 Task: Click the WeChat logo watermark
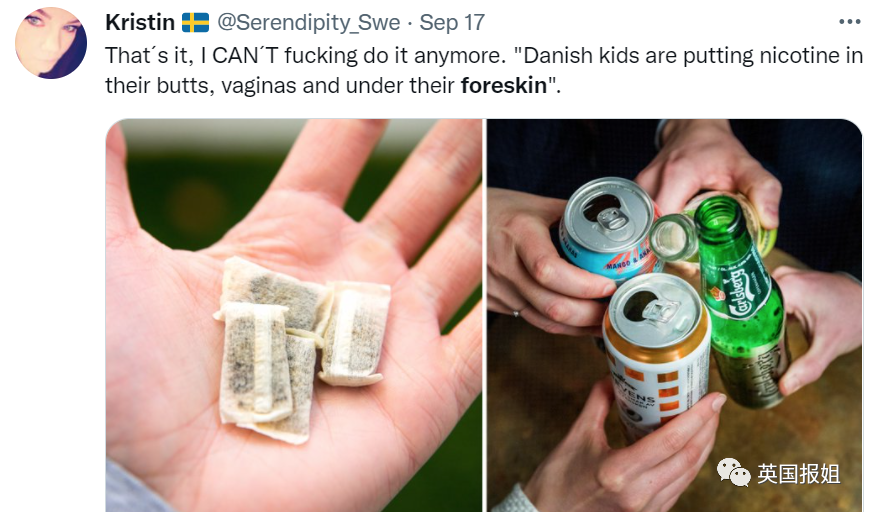pos(733,472)
